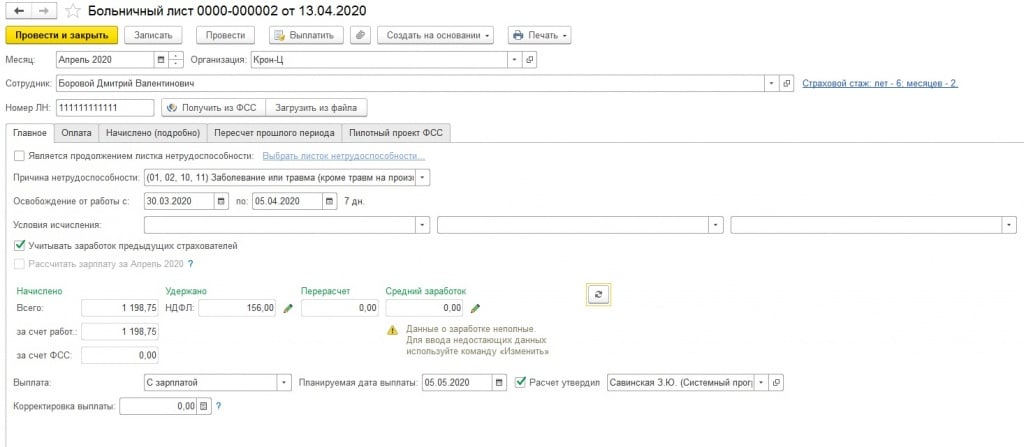Open the approver record via open icon
Image resolution: width=1024 pixels, height=447 pixels.
click(x=776, y=383)
